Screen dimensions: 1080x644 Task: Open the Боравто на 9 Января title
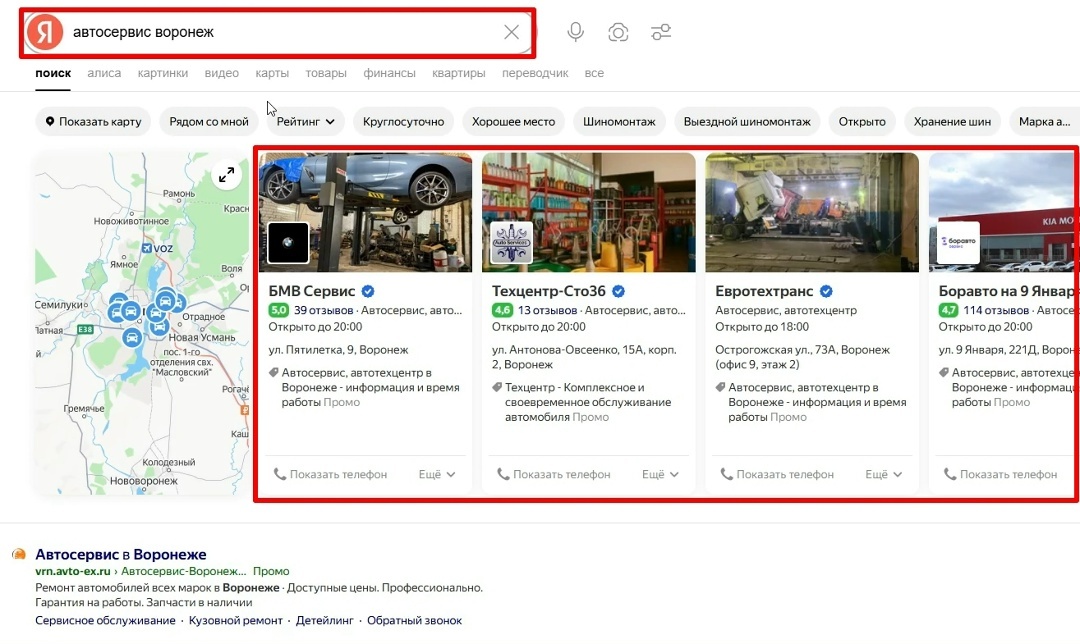pyautogui.click(x=1006, y=291)
